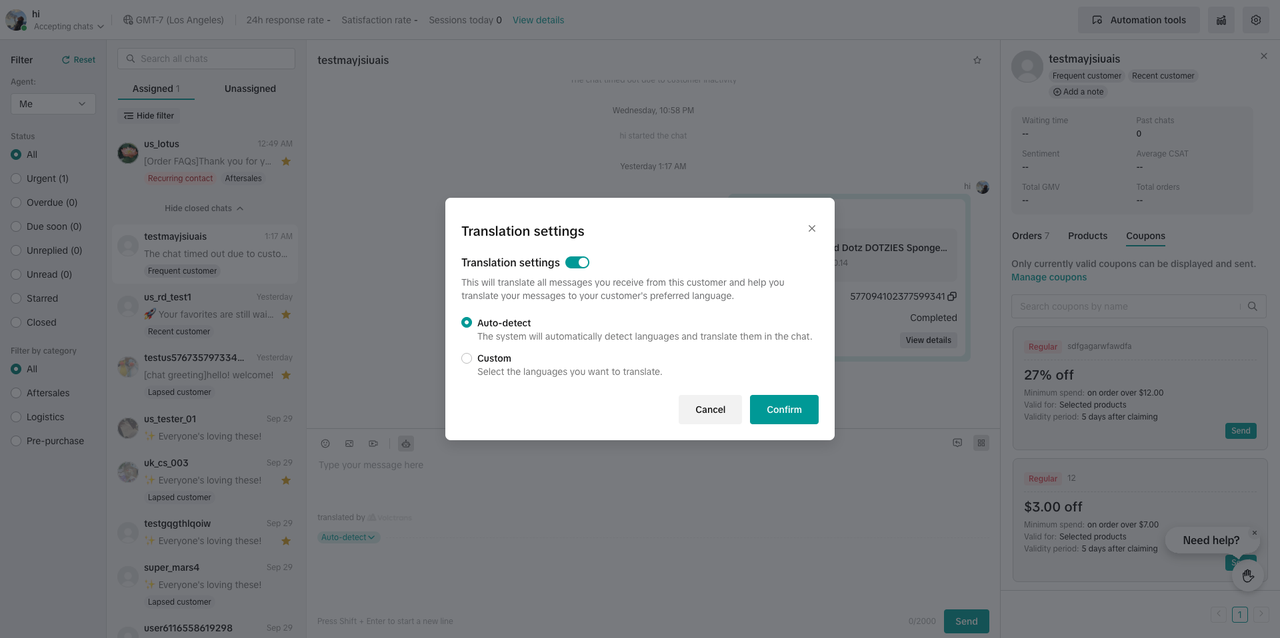Screen dimensions: 1280x638
Task: Expand the Auto-detect language dropdown below message box
Action: click(349, 537)
